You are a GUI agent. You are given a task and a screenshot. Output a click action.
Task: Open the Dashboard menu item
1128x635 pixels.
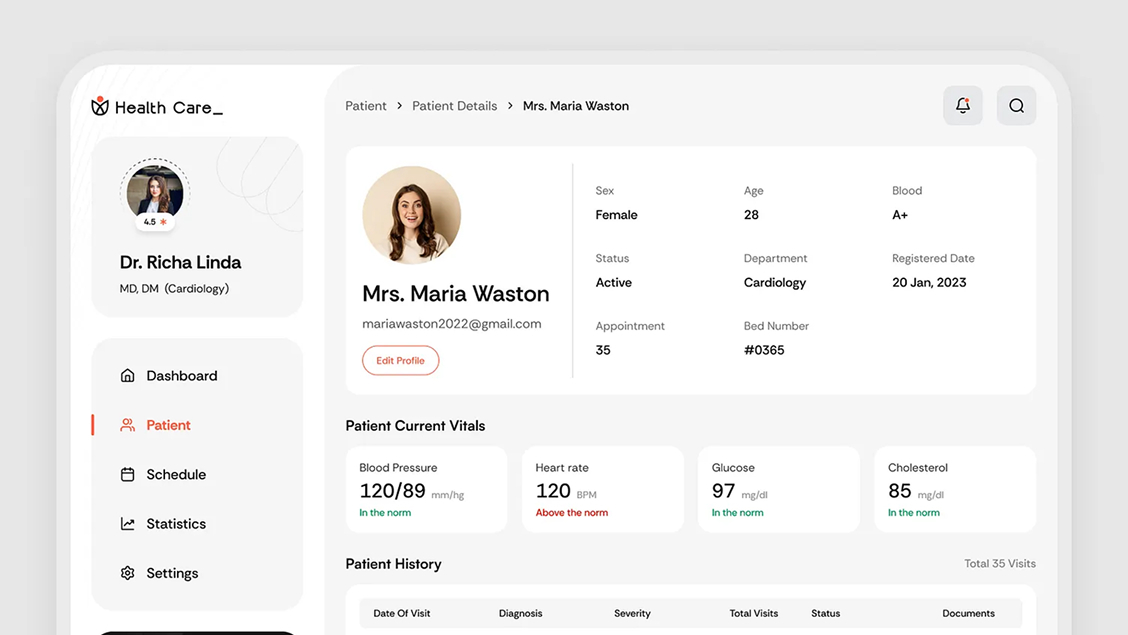click(181, 376)
